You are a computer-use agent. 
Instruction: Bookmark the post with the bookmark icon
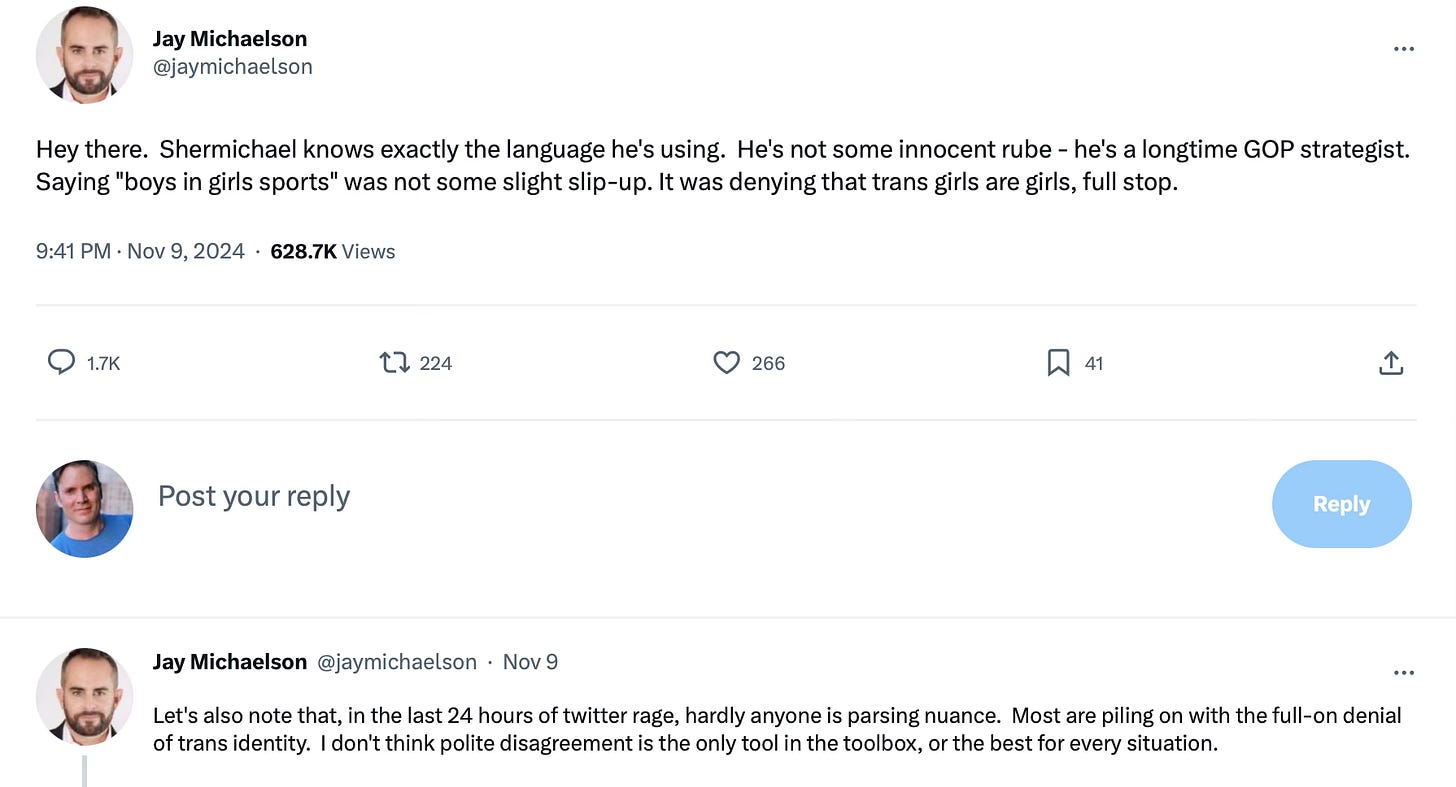click(x=1058, y=362)
